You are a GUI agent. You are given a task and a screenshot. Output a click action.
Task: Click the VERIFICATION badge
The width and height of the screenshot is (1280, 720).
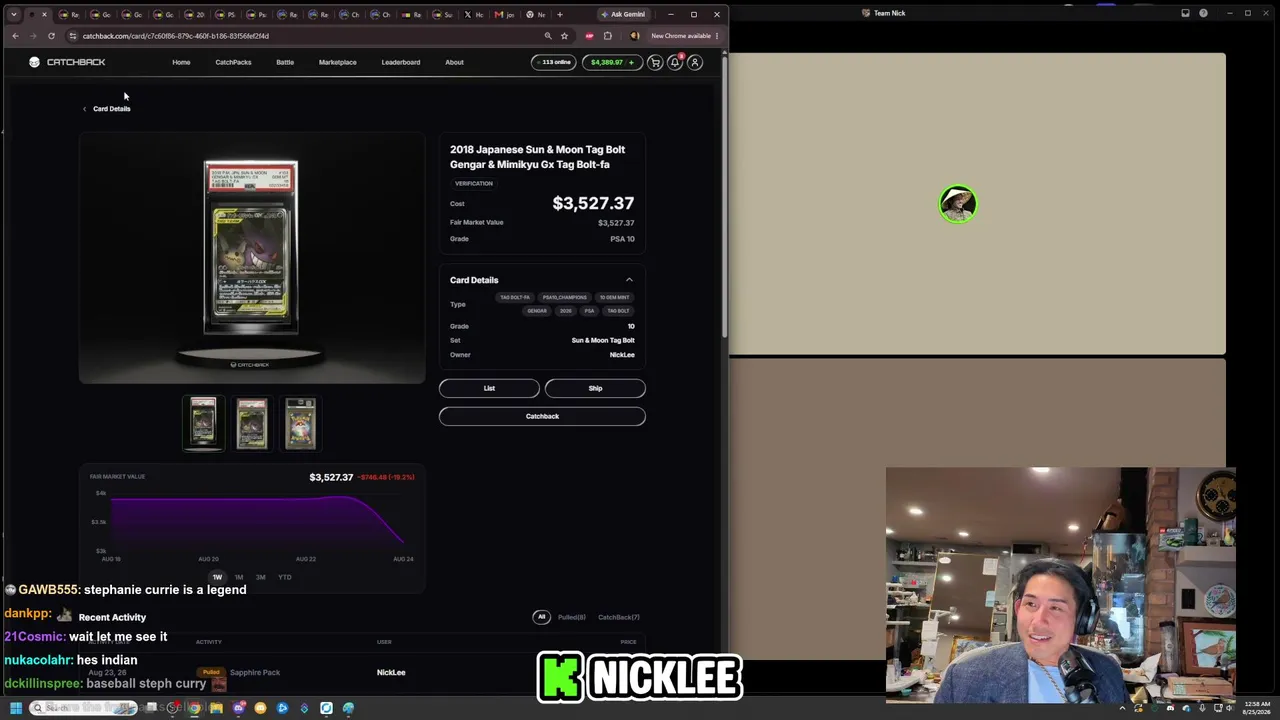click(x=474, y=184)
